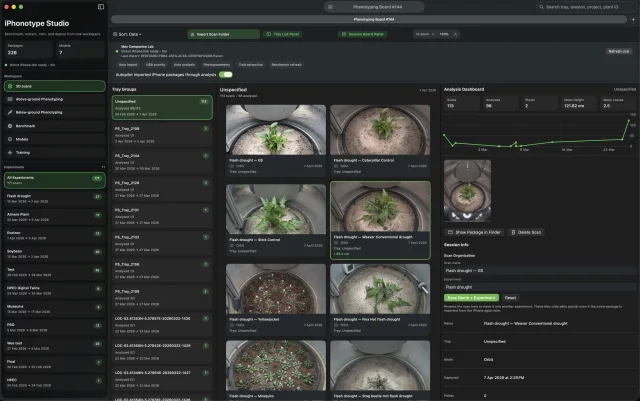Toggle the sidebar layout icon

101,7
